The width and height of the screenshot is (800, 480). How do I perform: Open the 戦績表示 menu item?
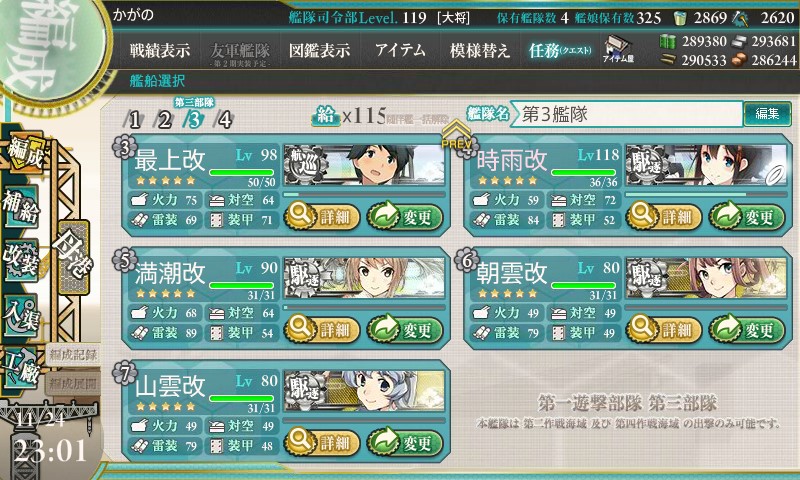(x=160, y=50)
